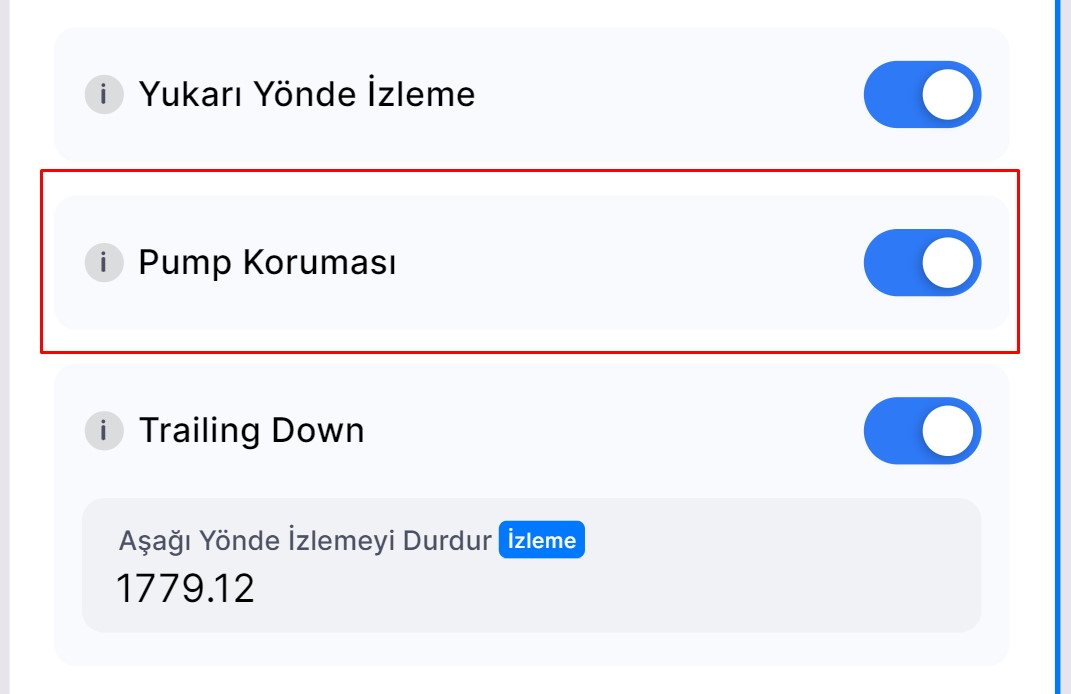This screenshot has height=694, width=1071.
Task: Click blank area right of 1779.12 value
Action: click(x=620, y=590)
